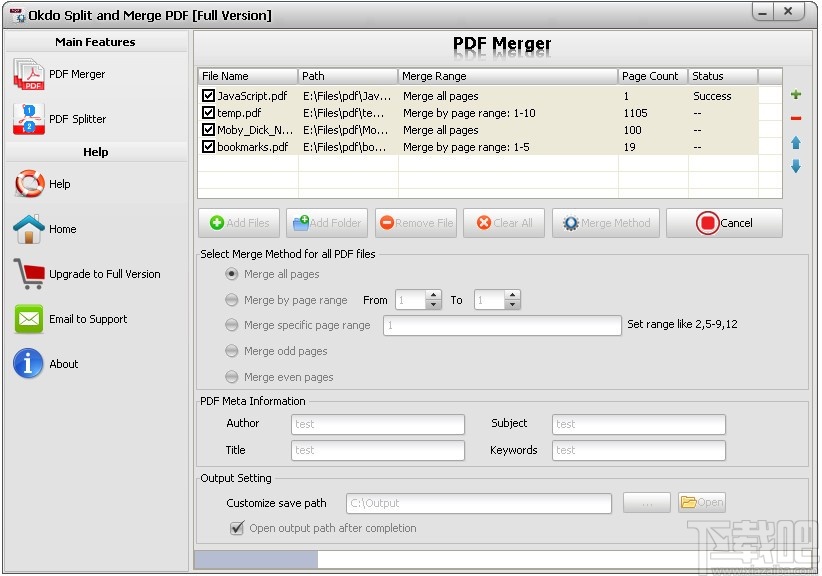
Task: Uncheck the JavaScript.pdf checkbox
Action: [206, 96]
